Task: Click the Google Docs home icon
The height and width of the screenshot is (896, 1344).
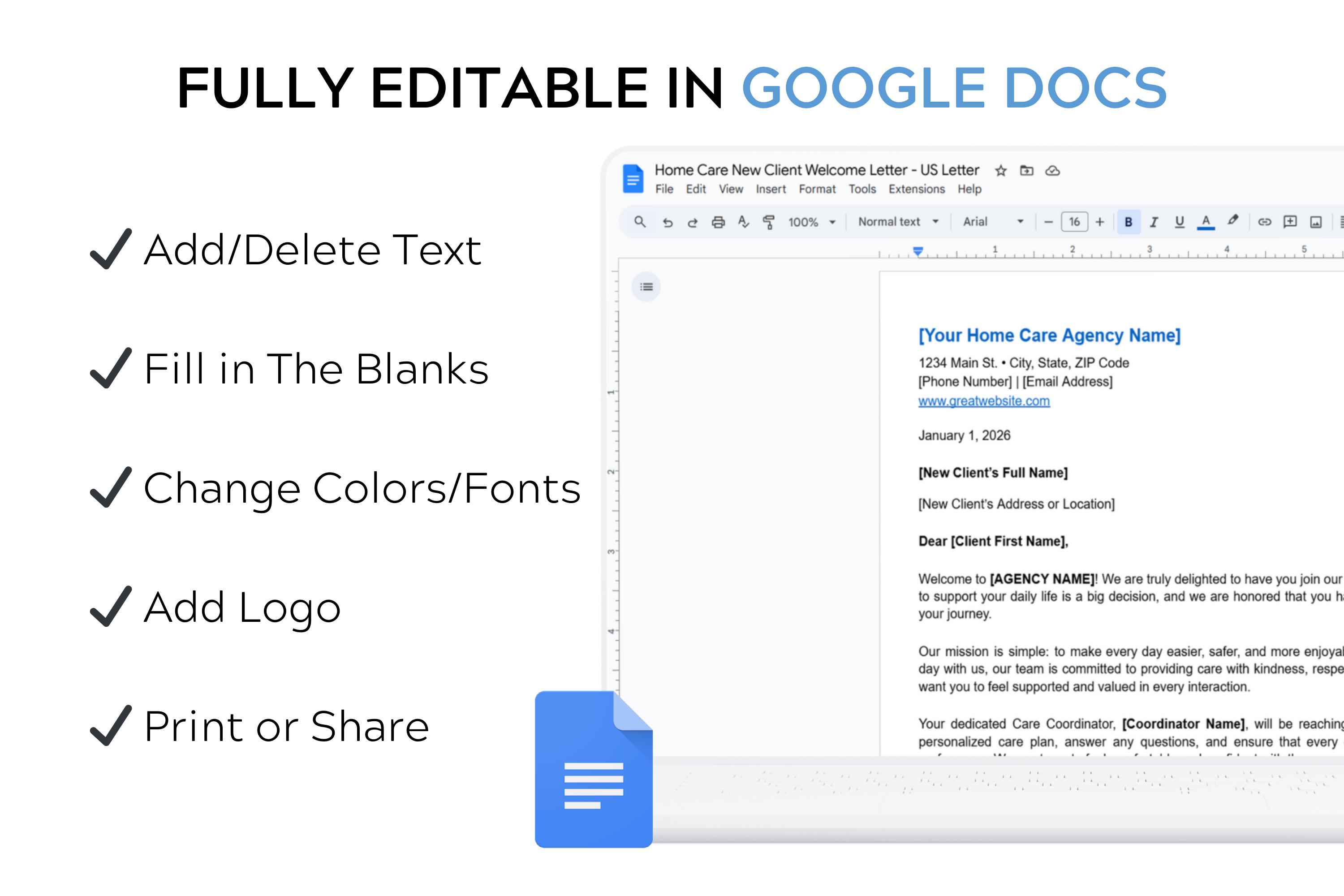Action: click(x=633, y=179)
